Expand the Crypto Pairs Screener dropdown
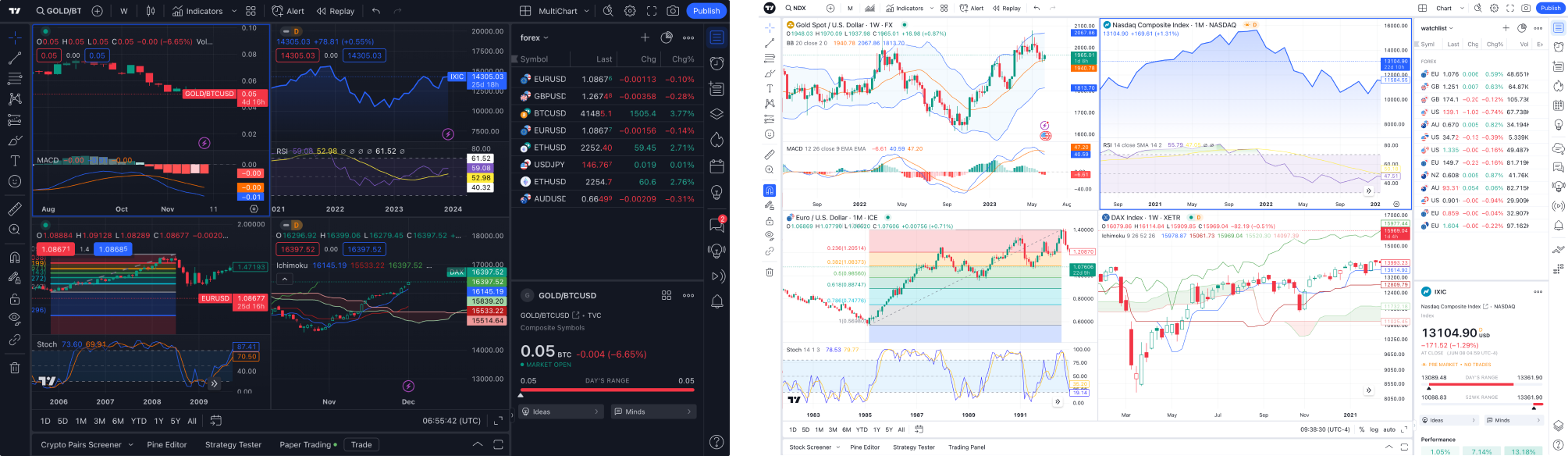Viewport: 1568px width, 456px height. click(x=130, y=444)
